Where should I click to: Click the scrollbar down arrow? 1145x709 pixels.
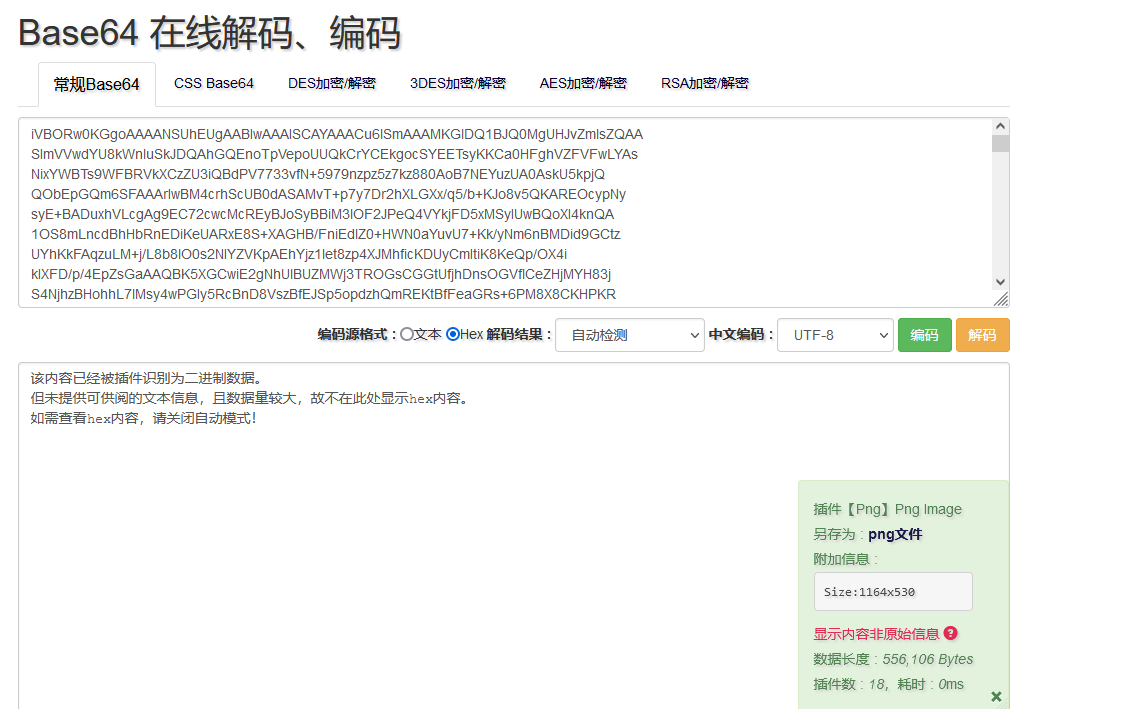tap(1001, 283)
